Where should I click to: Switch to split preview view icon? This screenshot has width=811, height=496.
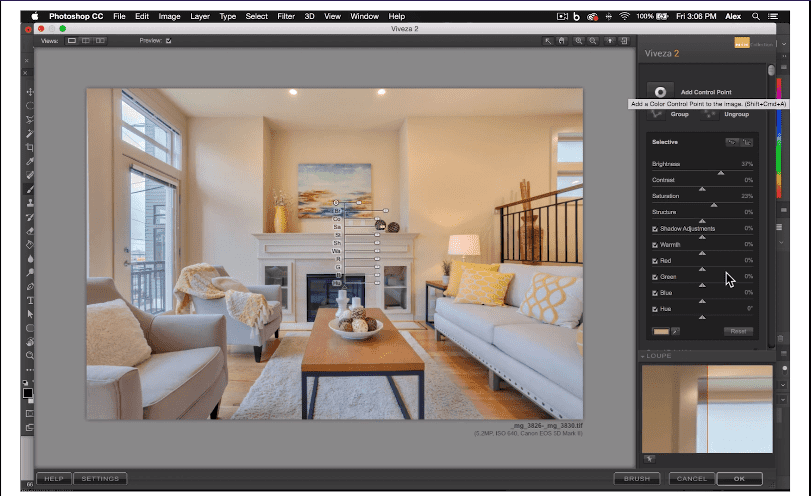pyautogui.click(x=86, y=41)
